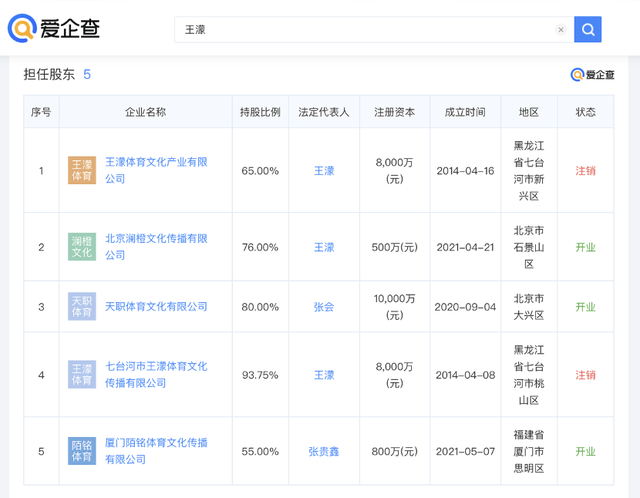Select the 800万(元) registered capital cell
The height and width of the screenshot is (498, 640).
click(x=395, y=451)
